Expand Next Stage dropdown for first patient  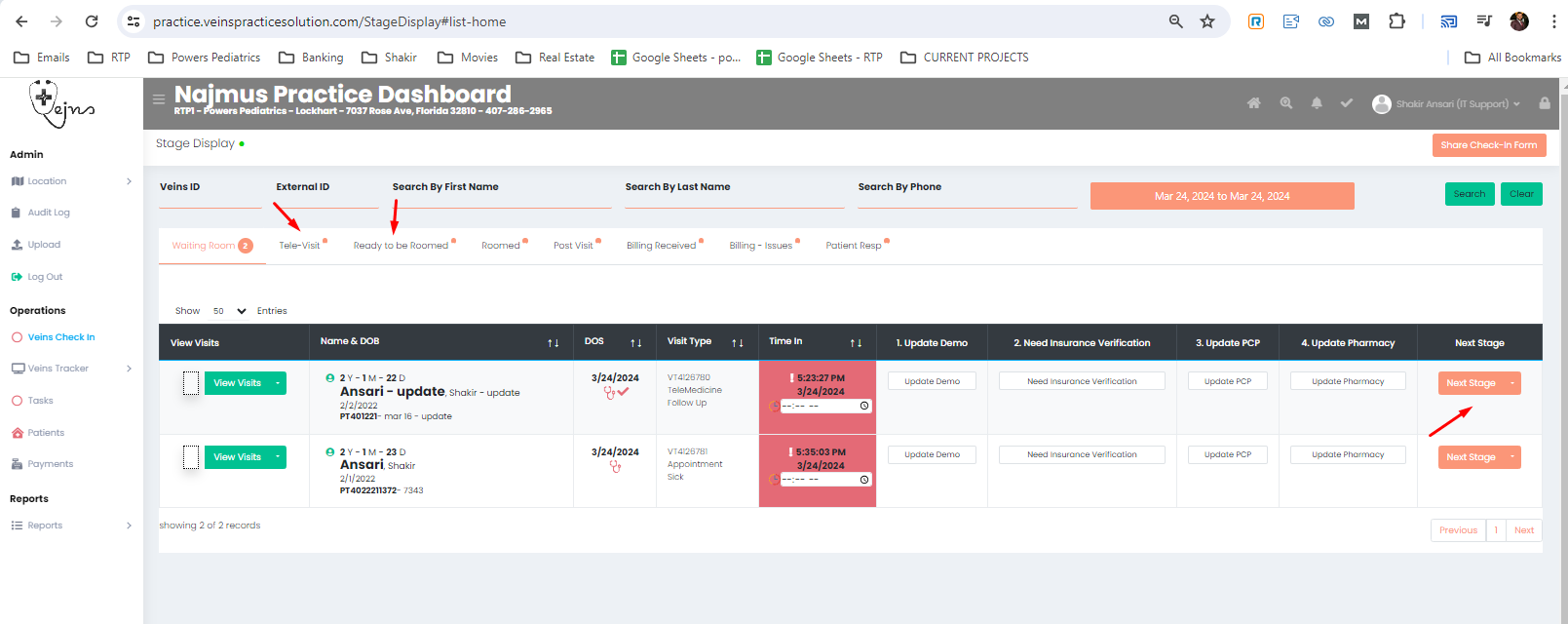(1512, 383)
